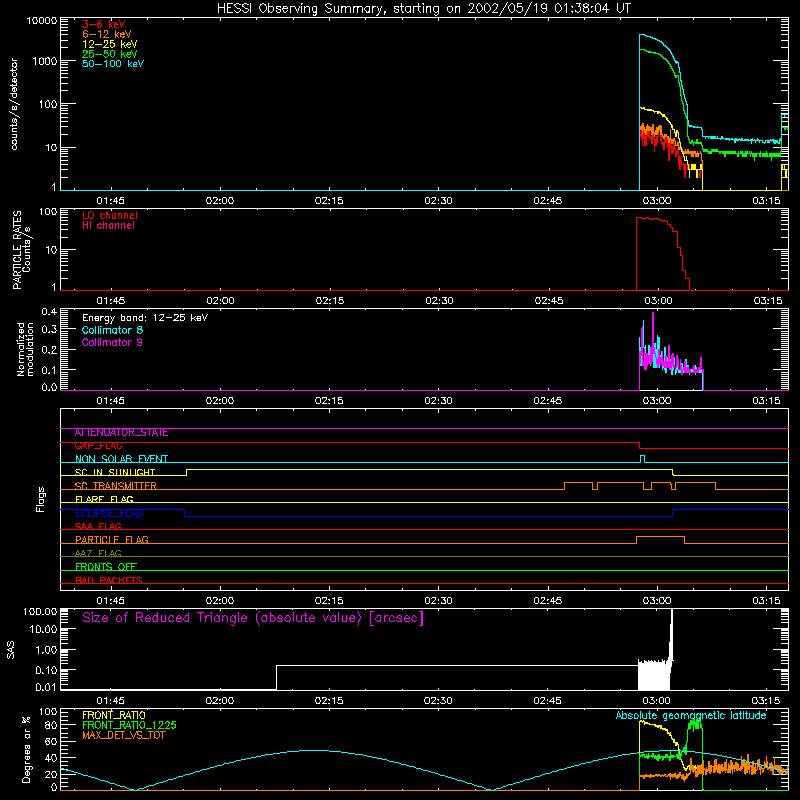Screen dimensions: 800x800
Task: Select the cyan '50-100 keV' legend label
Action: click(x=113, y=64)
